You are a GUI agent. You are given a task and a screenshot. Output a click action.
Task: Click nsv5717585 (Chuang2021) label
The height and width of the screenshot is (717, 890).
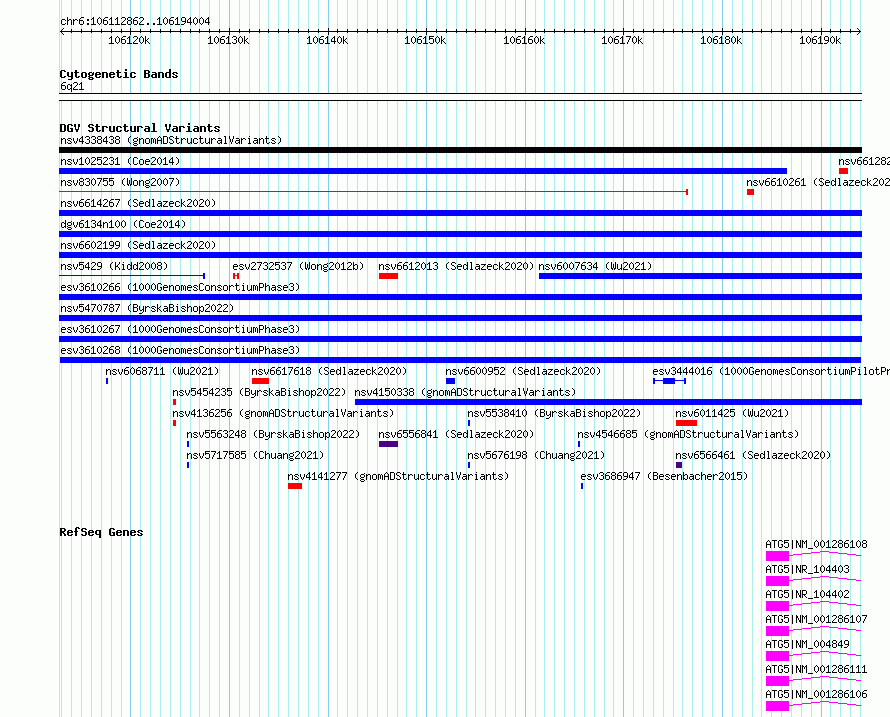[x=255, y=455]
